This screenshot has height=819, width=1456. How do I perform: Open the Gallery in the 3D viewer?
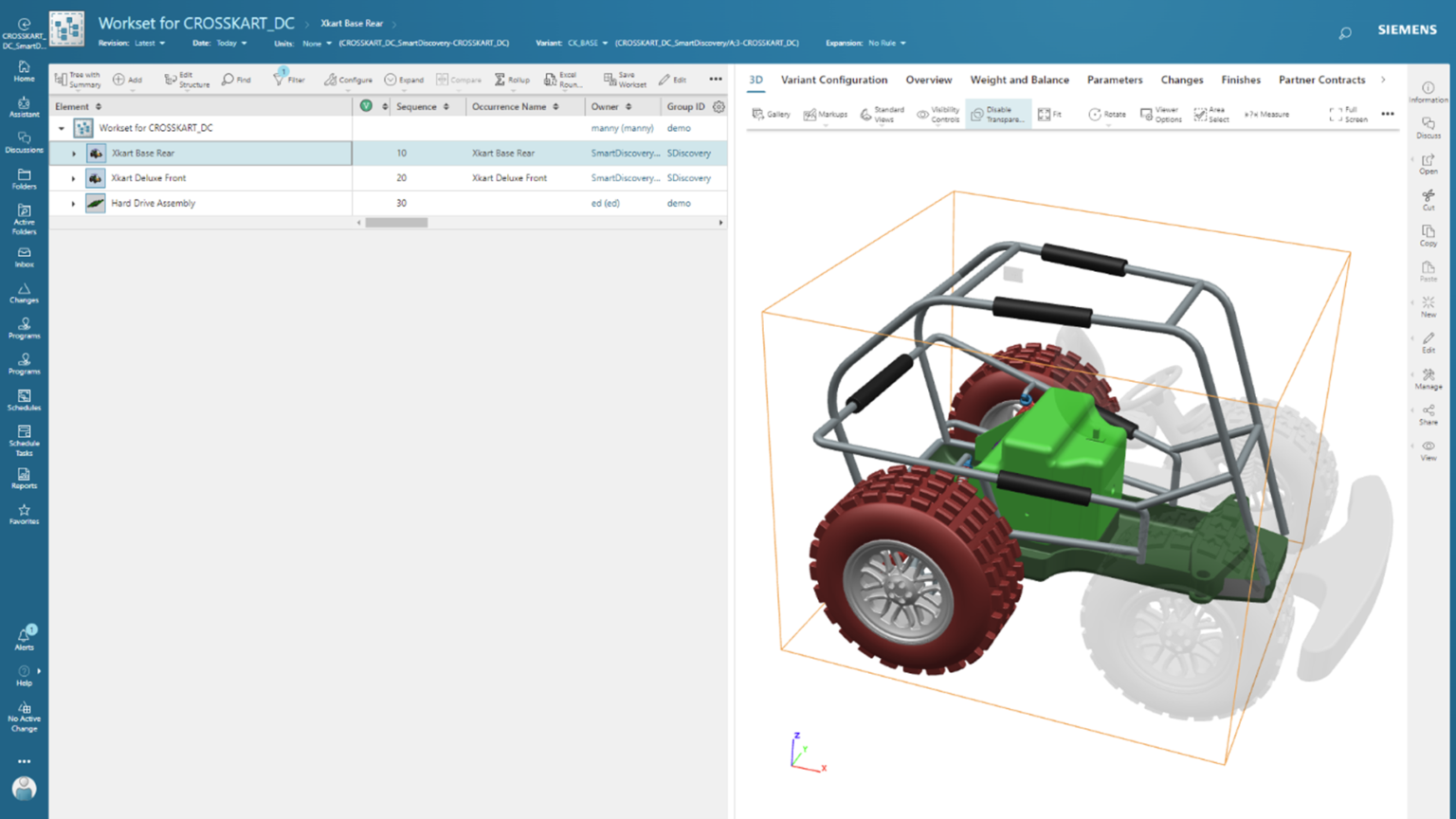click(770, 114)
